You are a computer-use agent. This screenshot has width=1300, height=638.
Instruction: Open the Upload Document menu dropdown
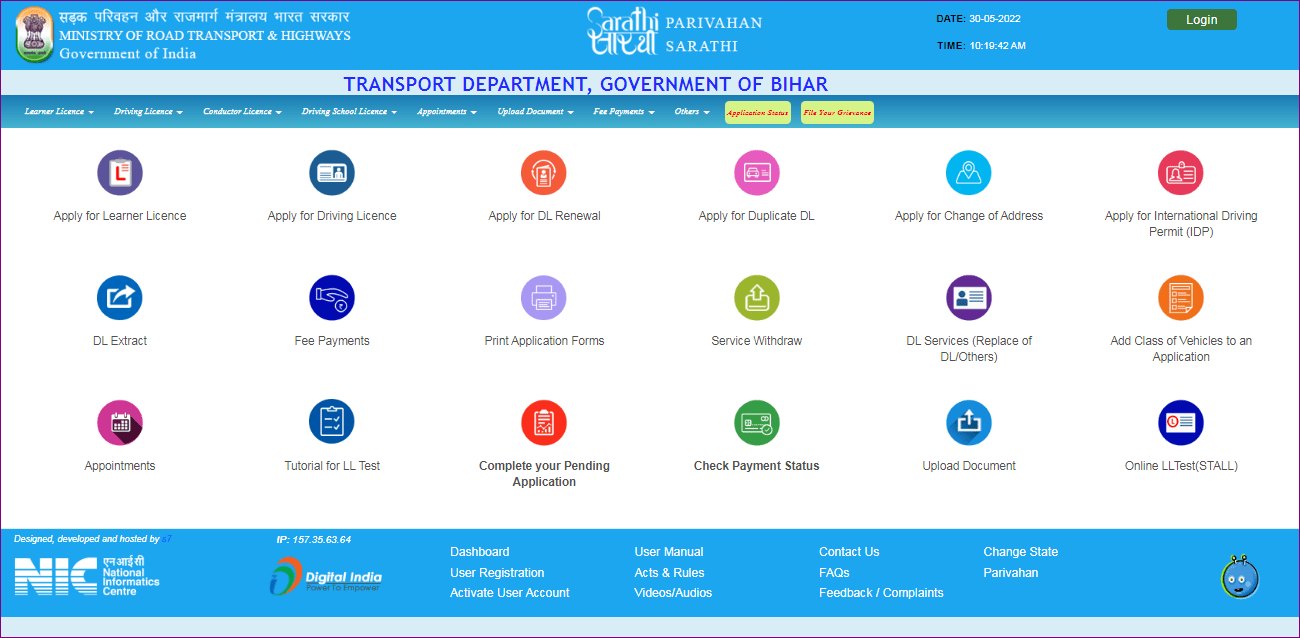click(x=535, y=112)
